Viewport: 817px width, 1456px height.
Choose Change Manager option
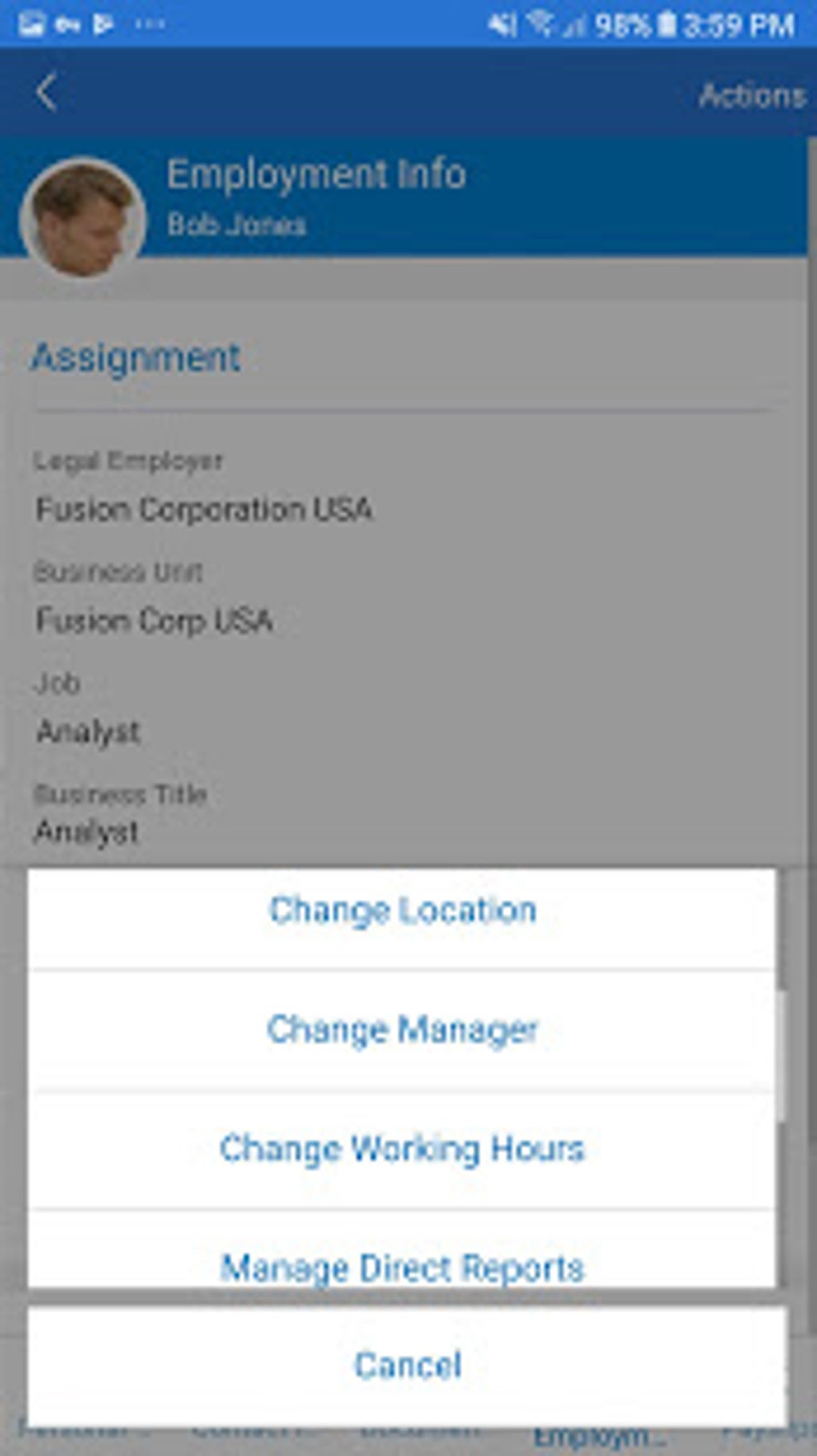402,1030
